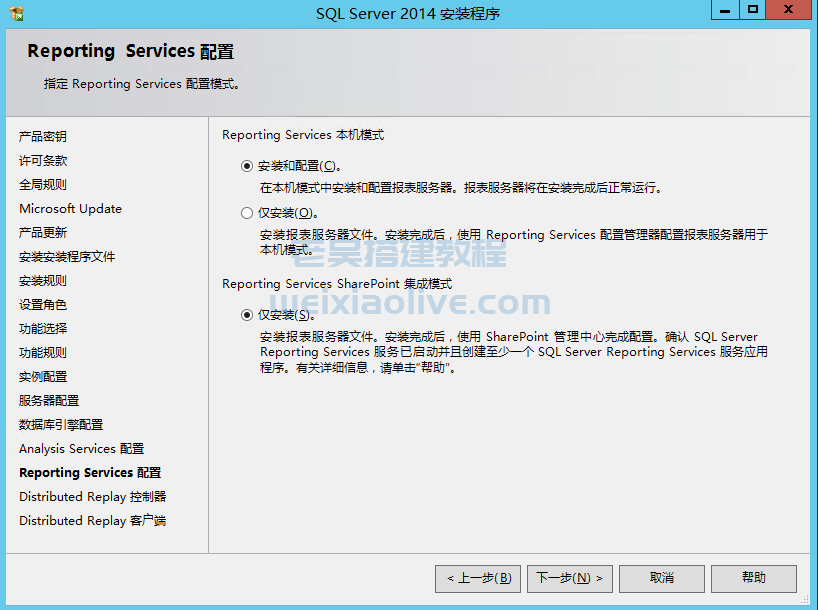Jump to 功能选择 step in sidebar

[x=43, y=329]
